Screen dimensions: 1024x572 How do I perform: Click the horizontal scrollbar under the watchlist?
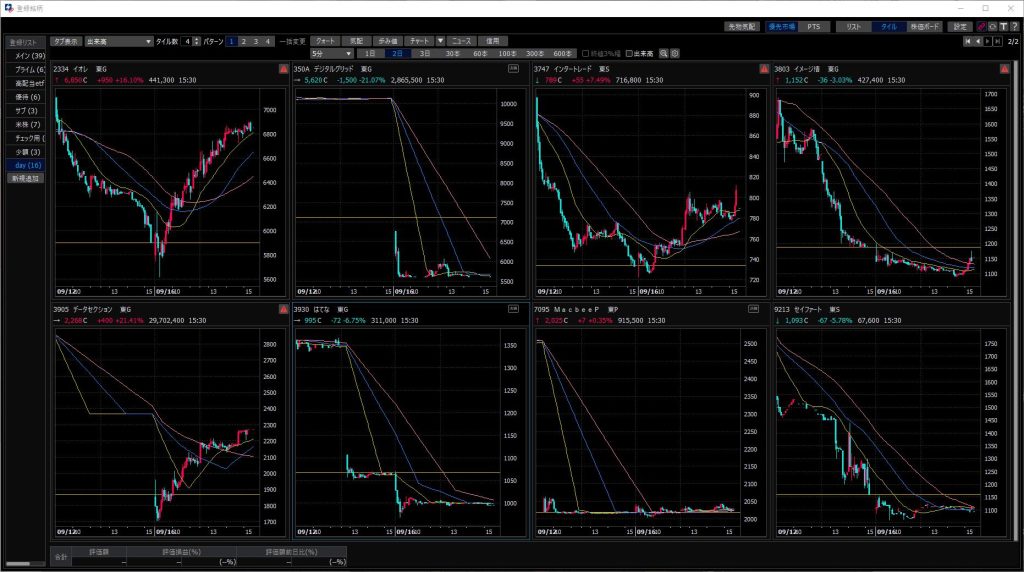(x=28, y=565)
